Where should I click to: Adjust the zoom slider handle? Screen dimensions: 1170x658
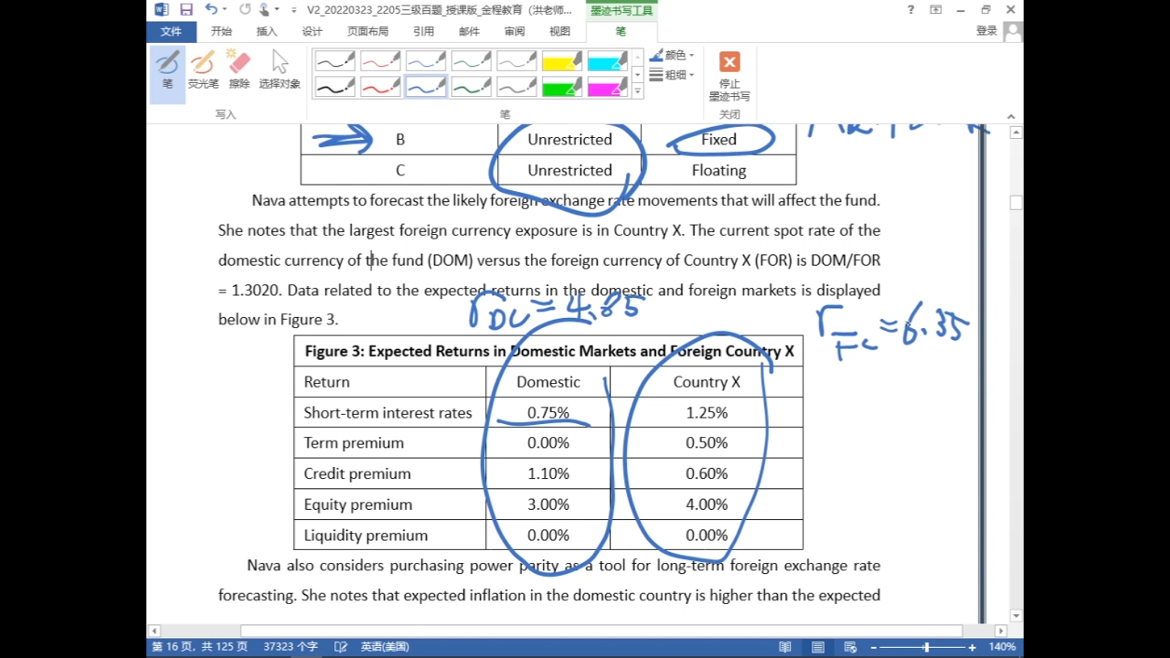(927, 648)
